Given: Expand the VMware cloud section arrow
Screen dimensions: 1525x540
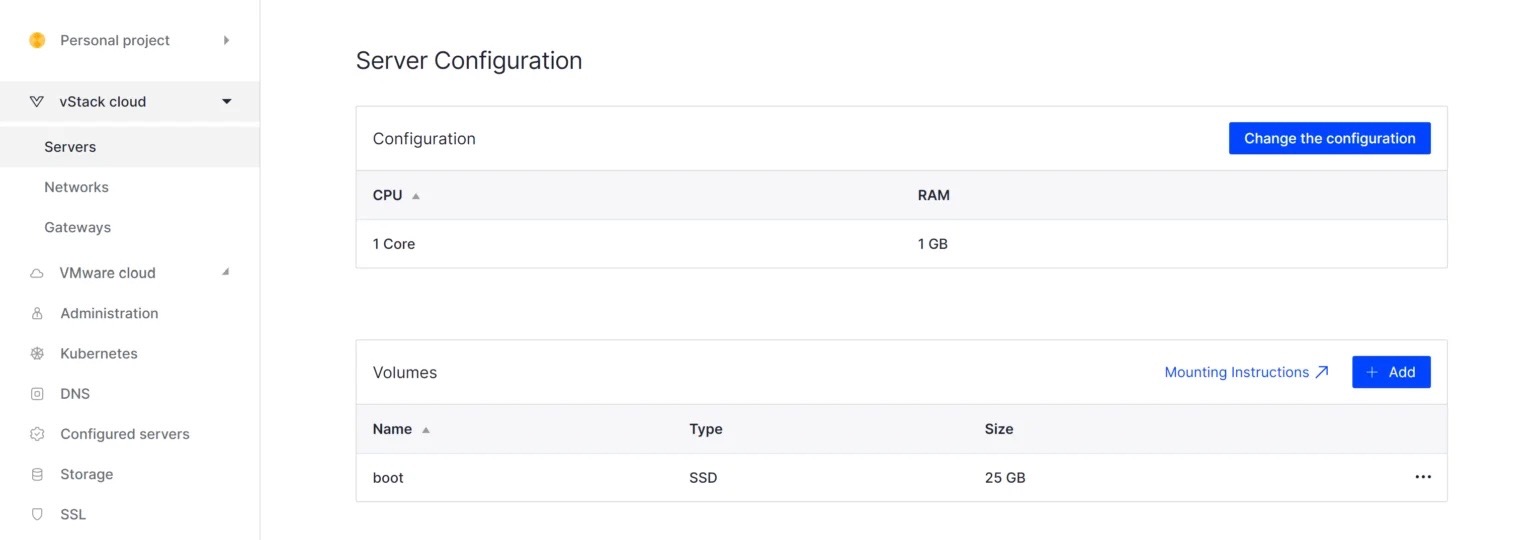Looking at the screenshot, I should (226, 272).
